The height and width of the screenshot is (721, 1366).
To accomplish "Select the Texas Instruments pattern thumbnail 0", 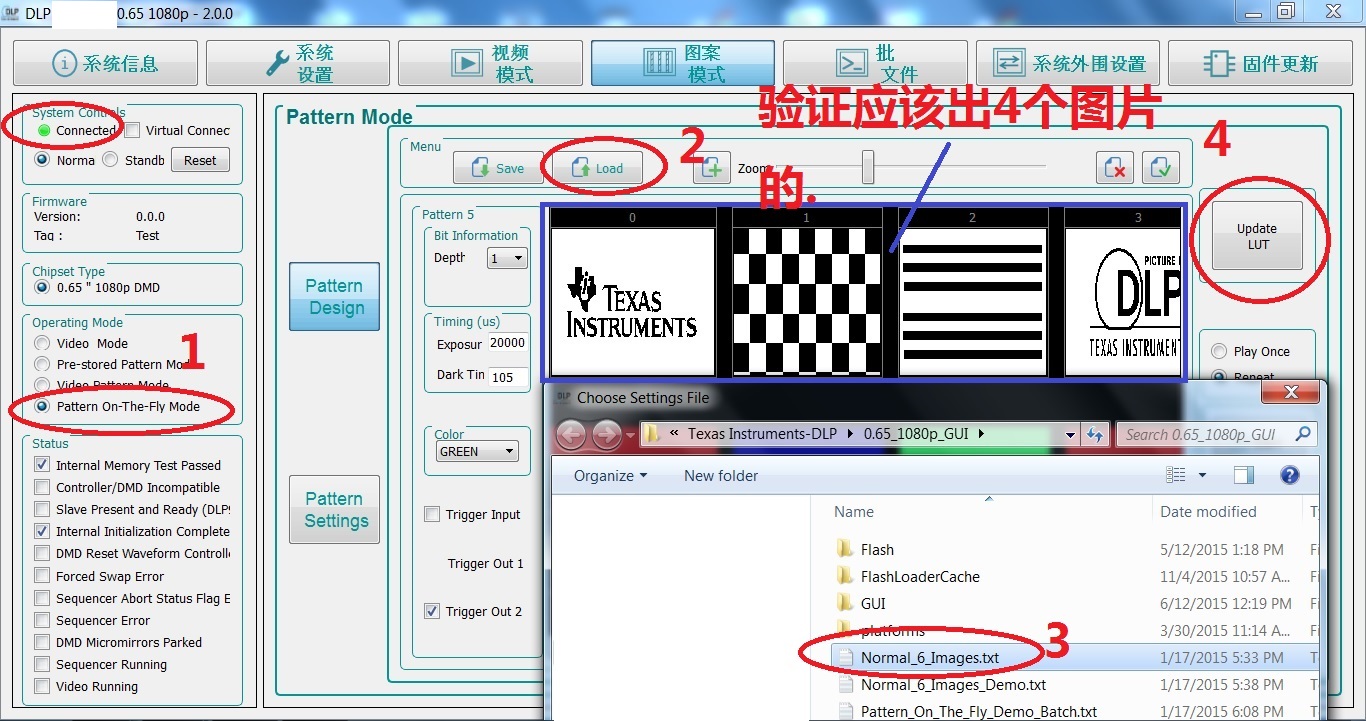I will click(x=632, y=300).
